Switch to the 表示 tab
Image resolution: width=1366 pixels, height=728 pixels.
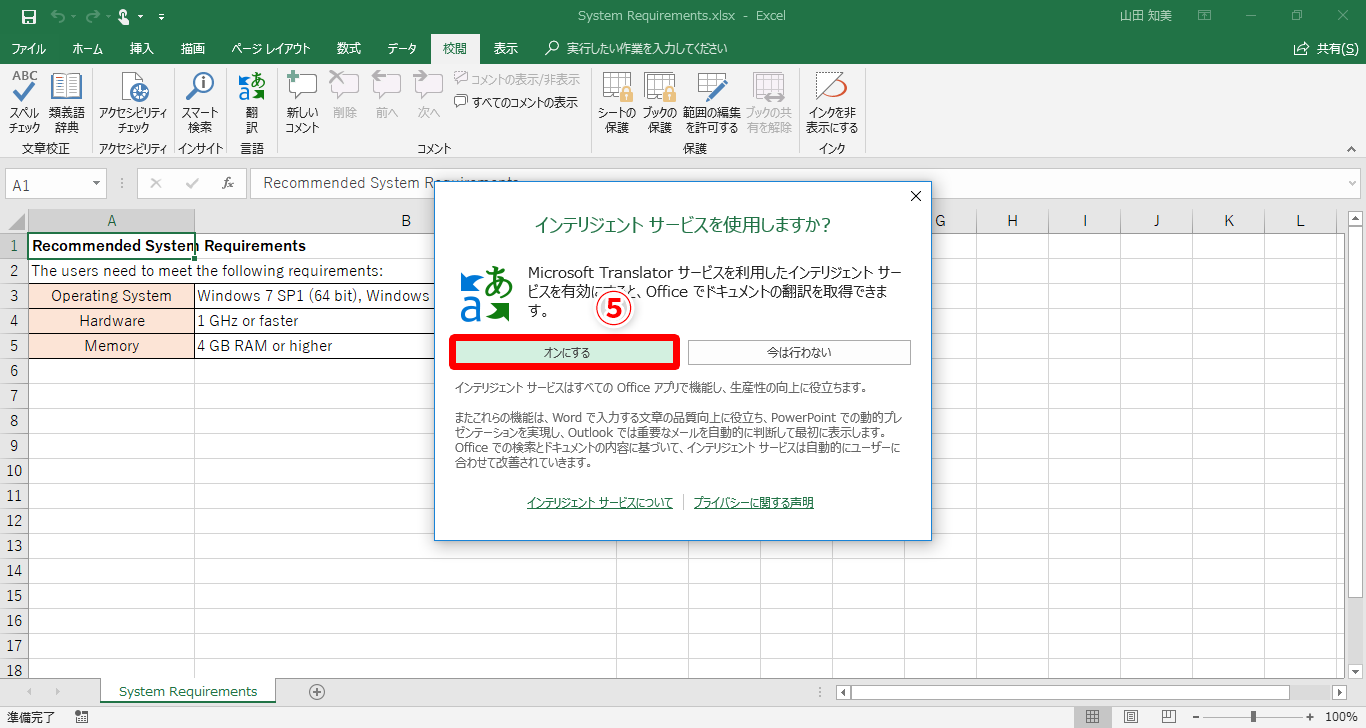(x=506, y=48)
